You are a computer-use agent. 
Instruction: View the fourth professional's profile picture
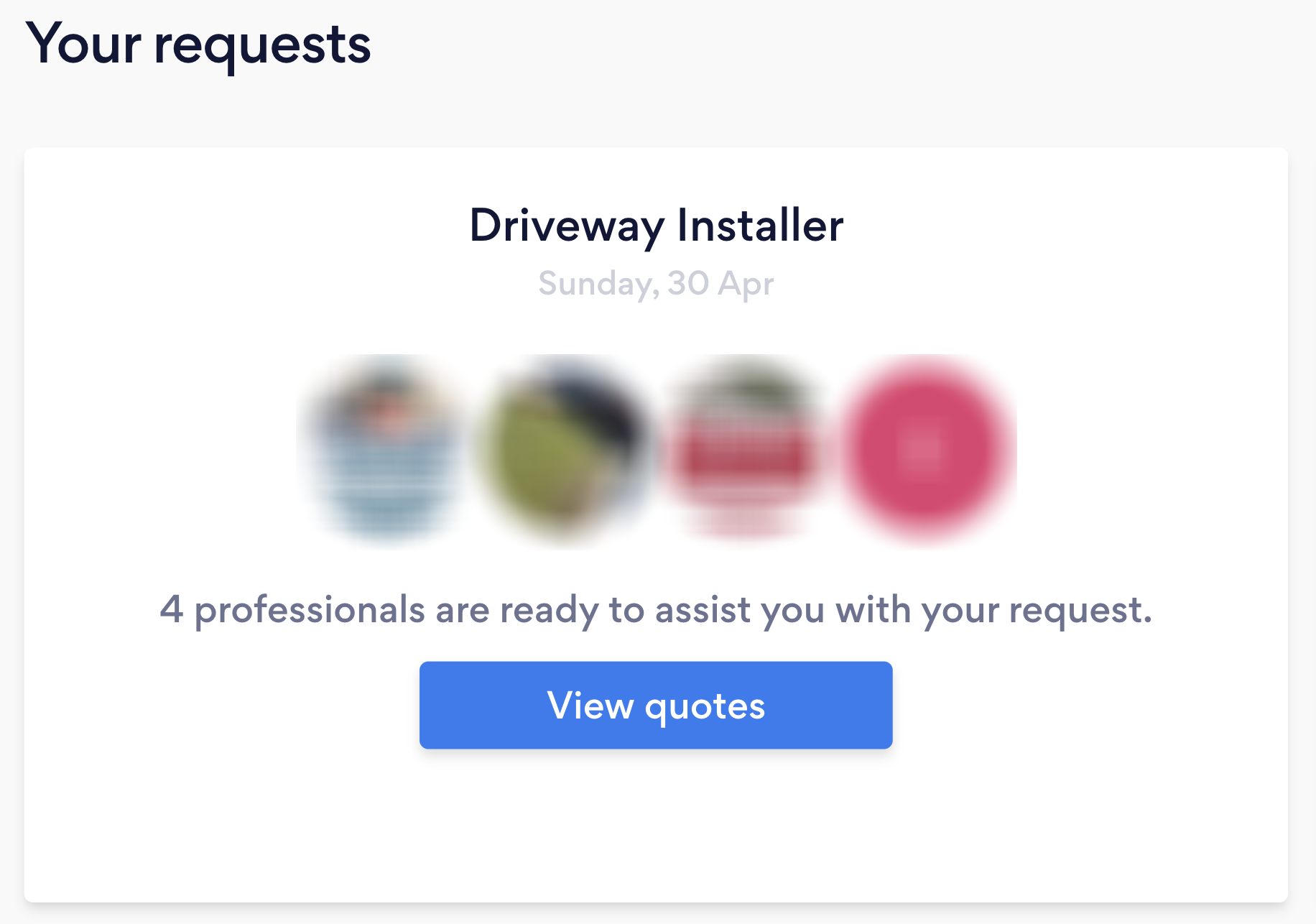(923, 451)
